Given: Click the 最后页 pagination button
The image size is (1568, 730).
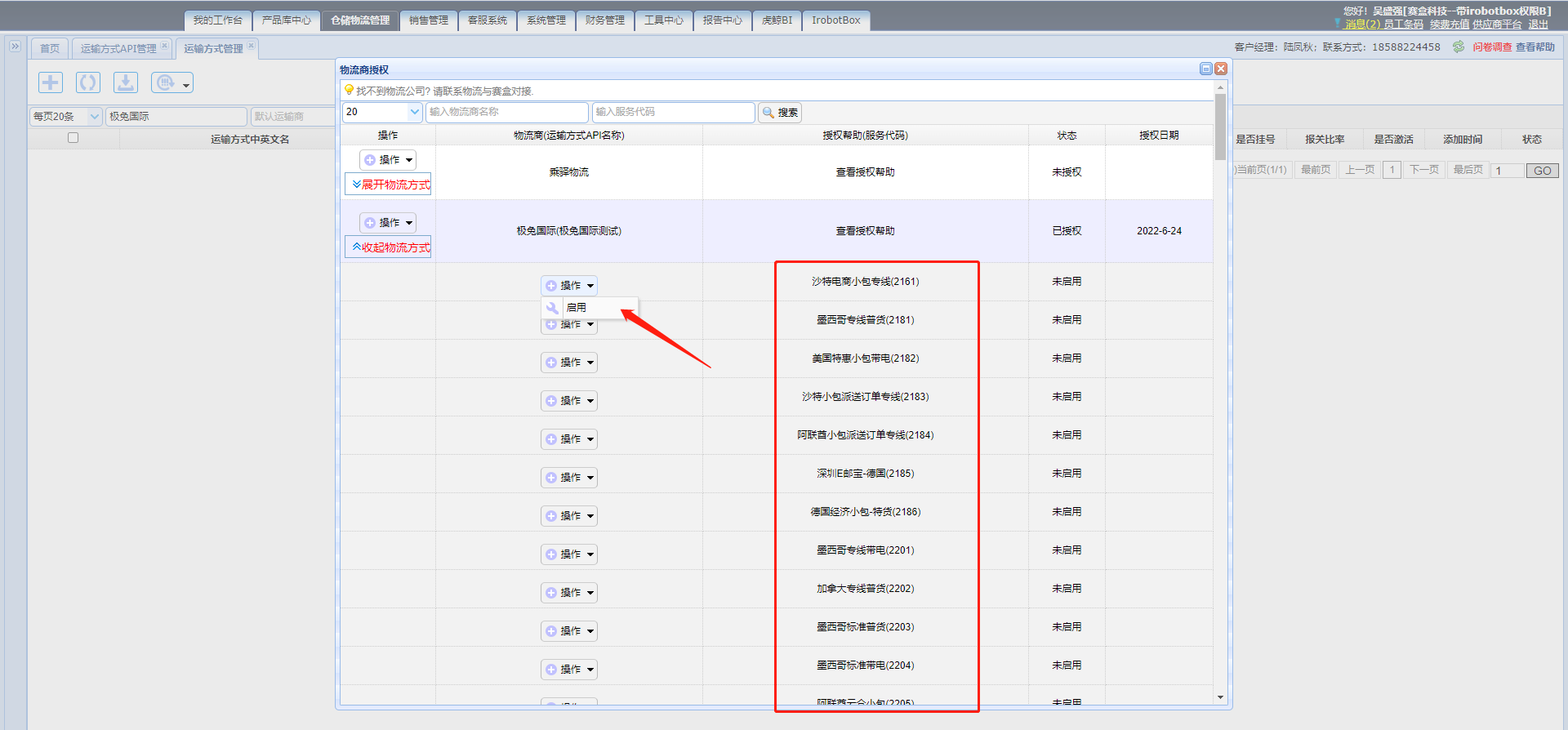Looking at the screenshot, I should pyautogui.click(x=1468, y=170).
